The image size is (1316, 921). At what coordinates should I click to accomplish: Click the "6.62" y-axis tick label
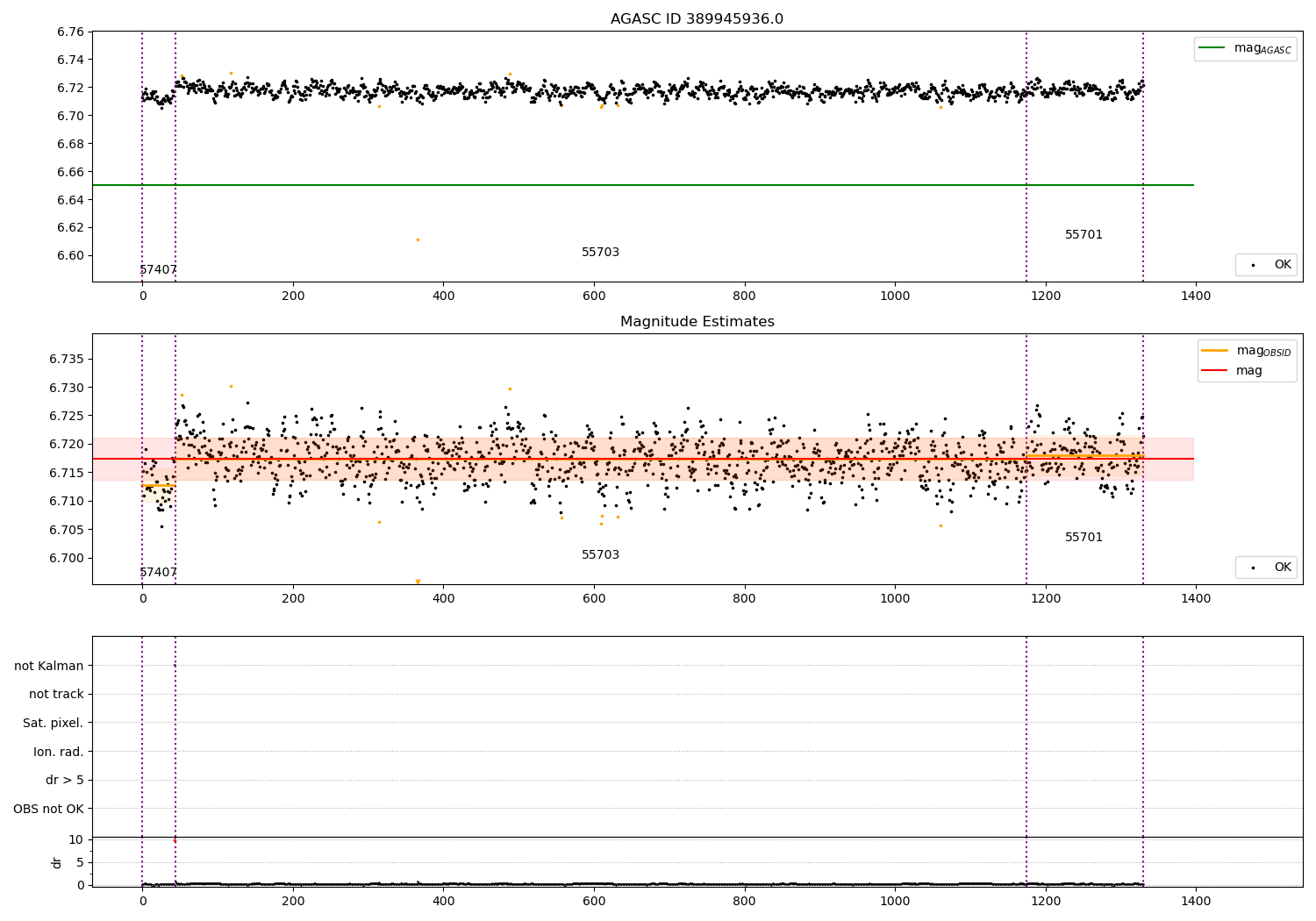pyautogui.click(x=70, y=228)
